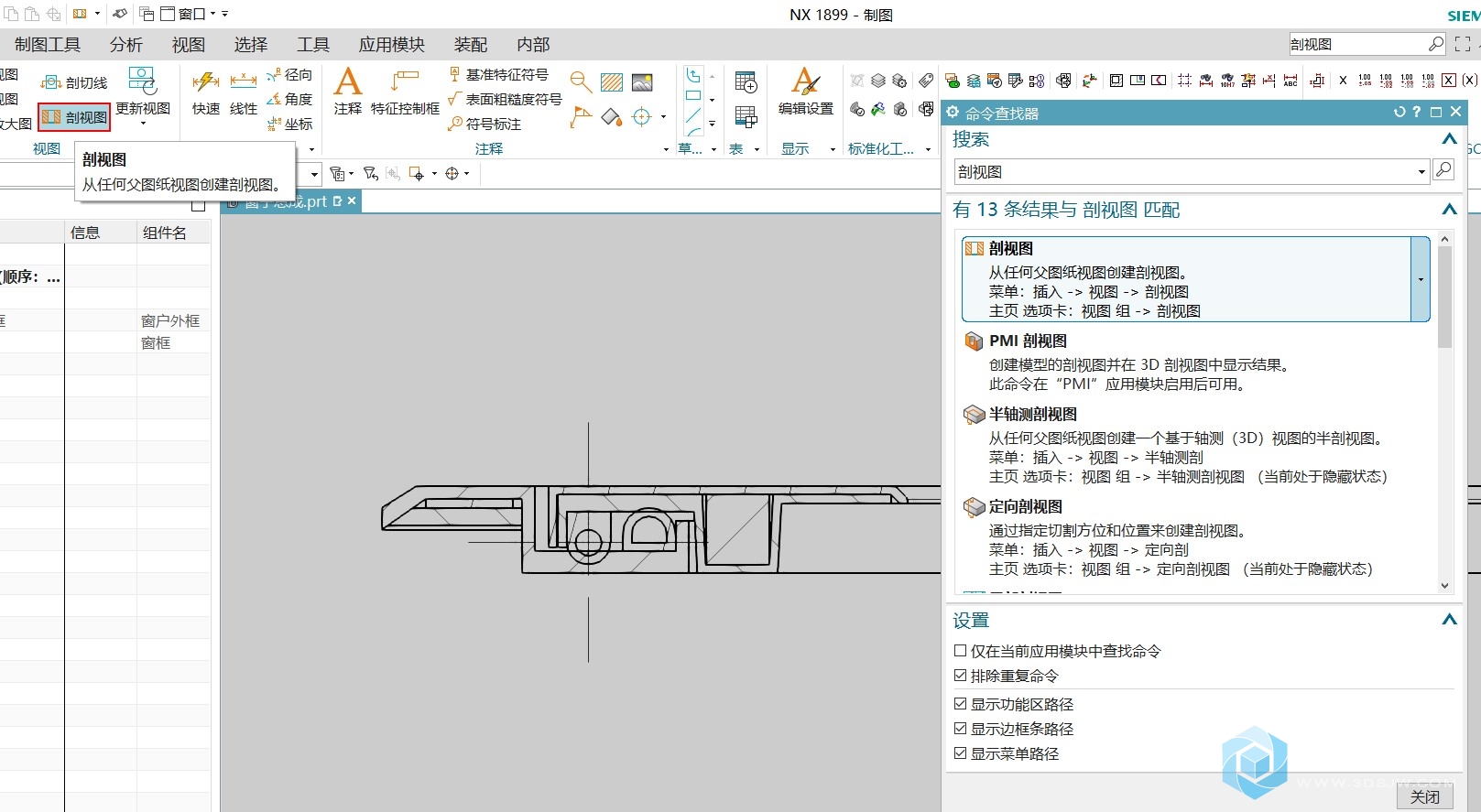Click the crosshatch pattern icon
1481x812 pixels.
pos(612,82)
